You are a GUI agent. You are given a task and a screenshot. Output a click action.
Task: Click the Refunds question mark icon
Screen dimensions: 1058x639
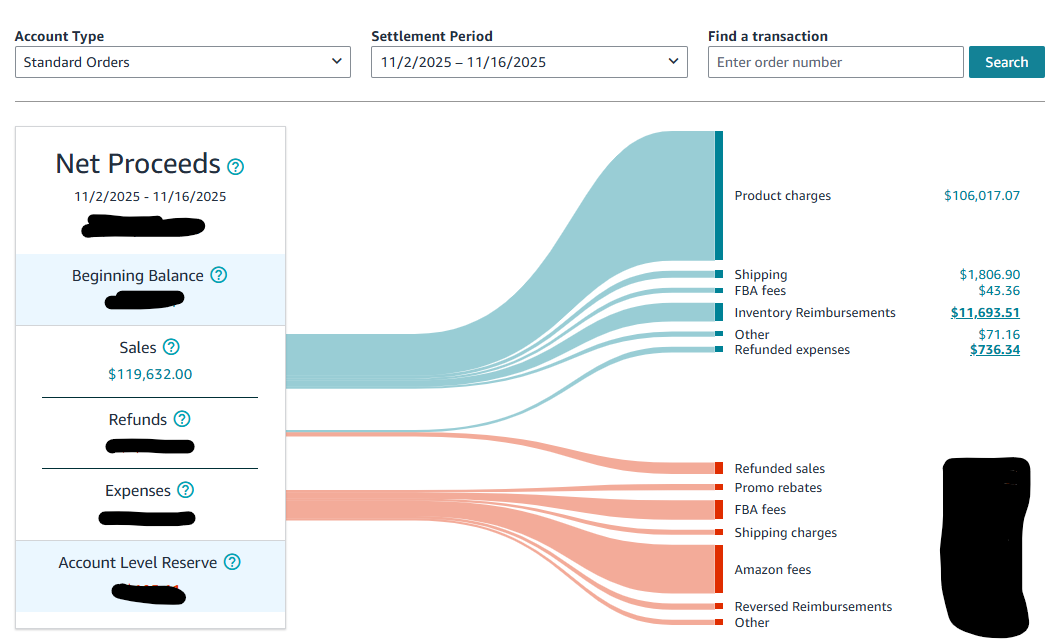click(182, 419)
